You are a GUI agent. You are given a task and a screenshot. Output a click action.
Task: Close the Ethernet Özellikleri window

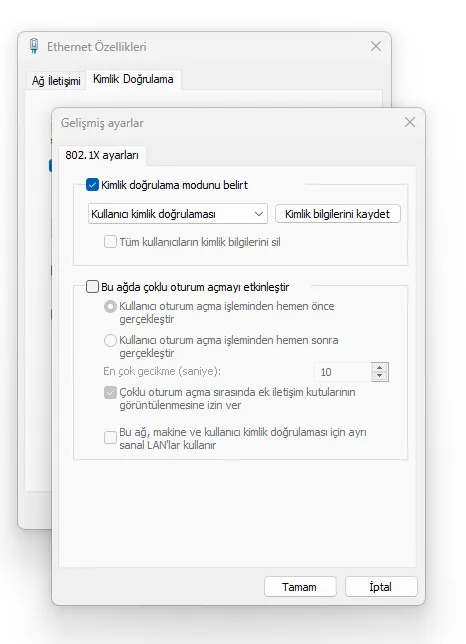[376, 46]
